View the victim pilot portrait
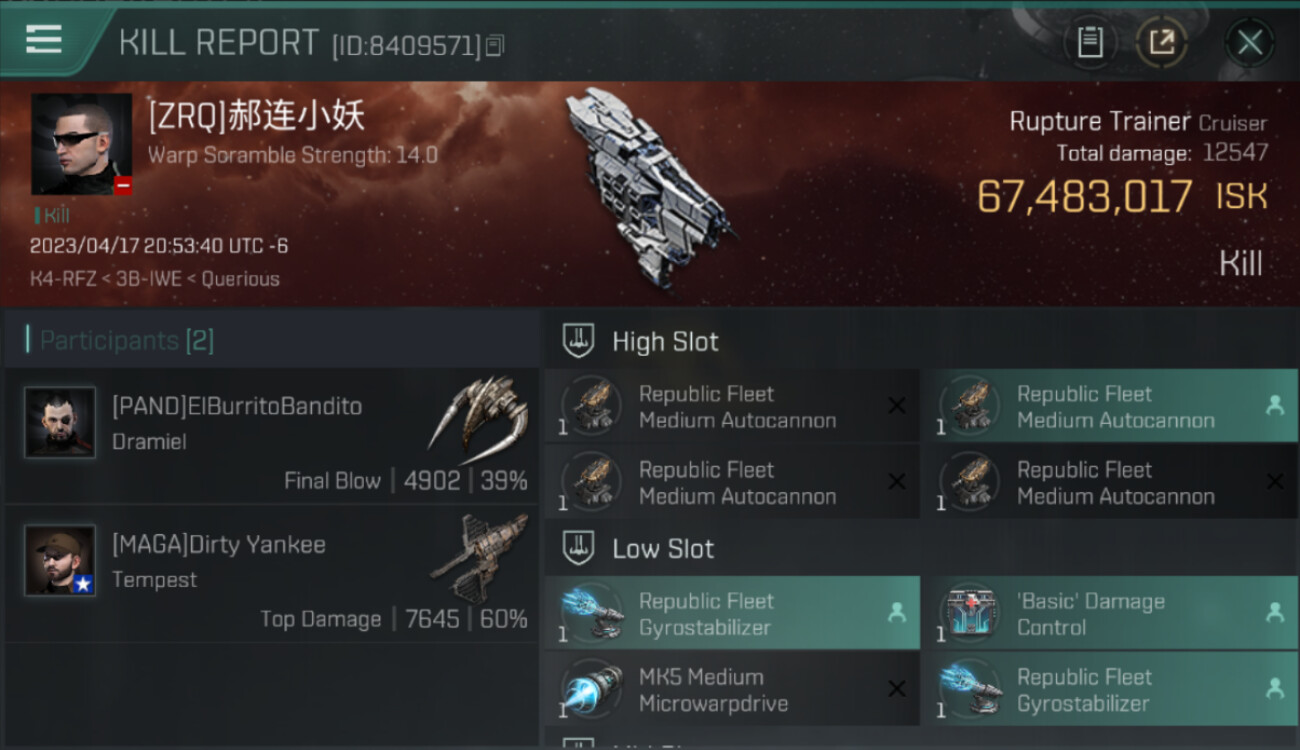This screenshot has width=1300, height=750. point(81,144)
